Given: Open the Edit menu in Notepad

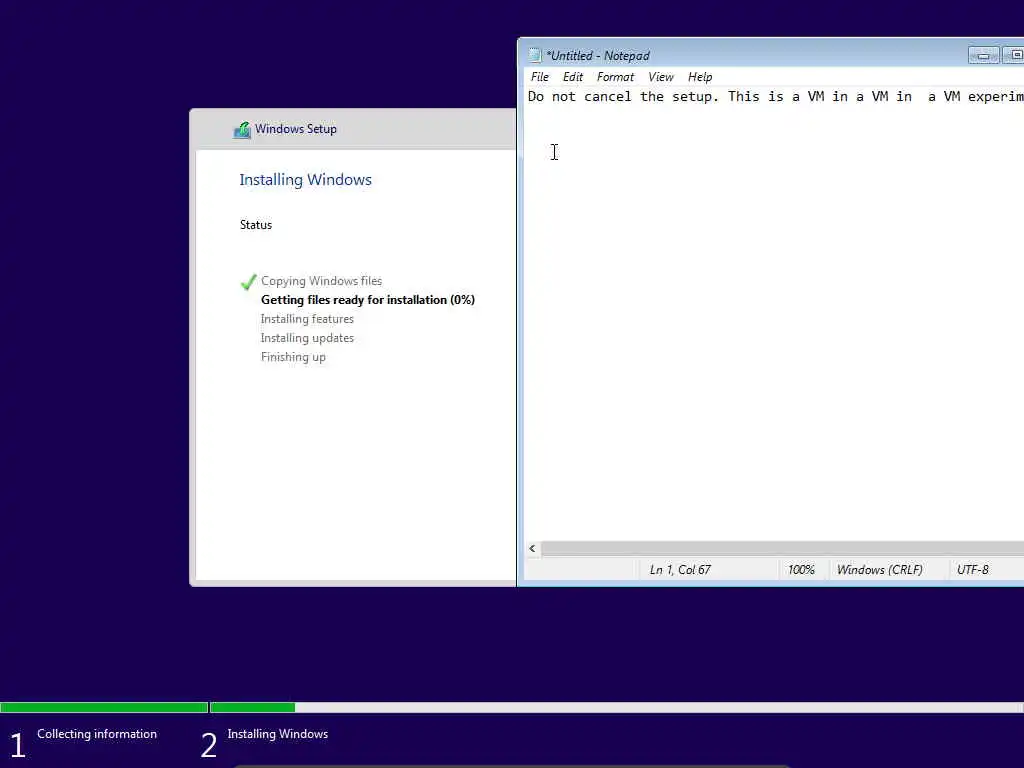Looking at the screenshot, I should [573, 77].
